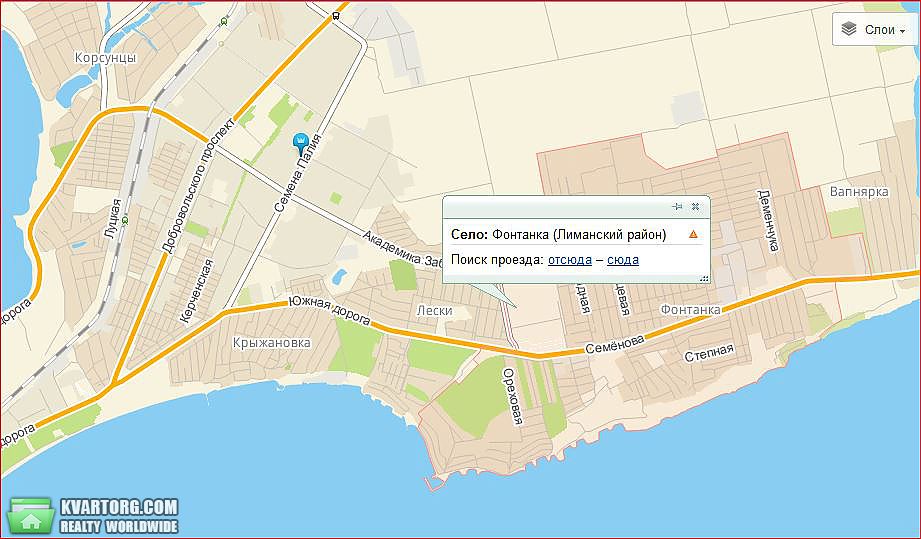Click the Семена Палия street label
This screenshot has height=539, width=921.
298,173
